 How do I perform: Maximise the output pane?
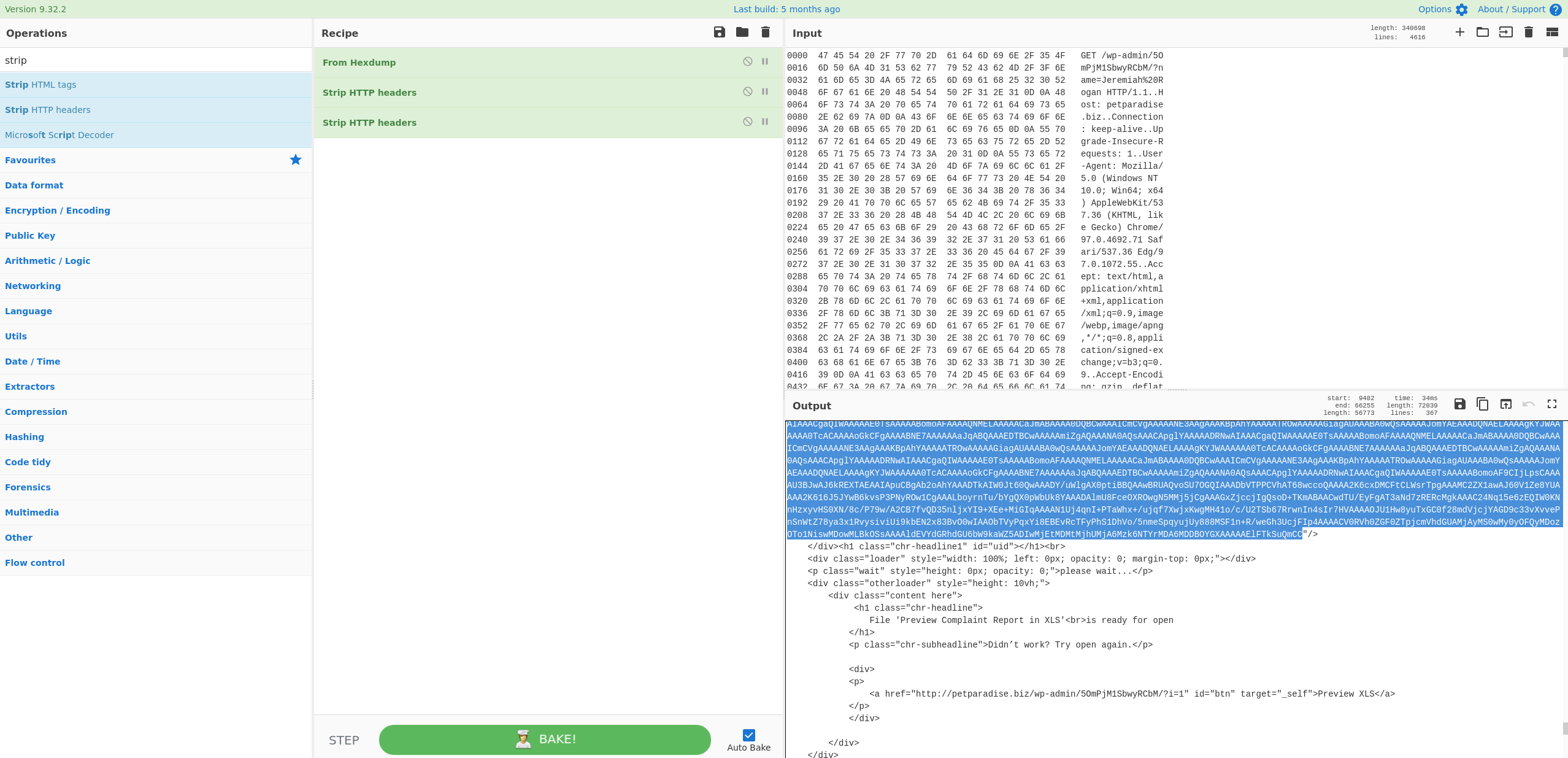[x=1552, y=404]
